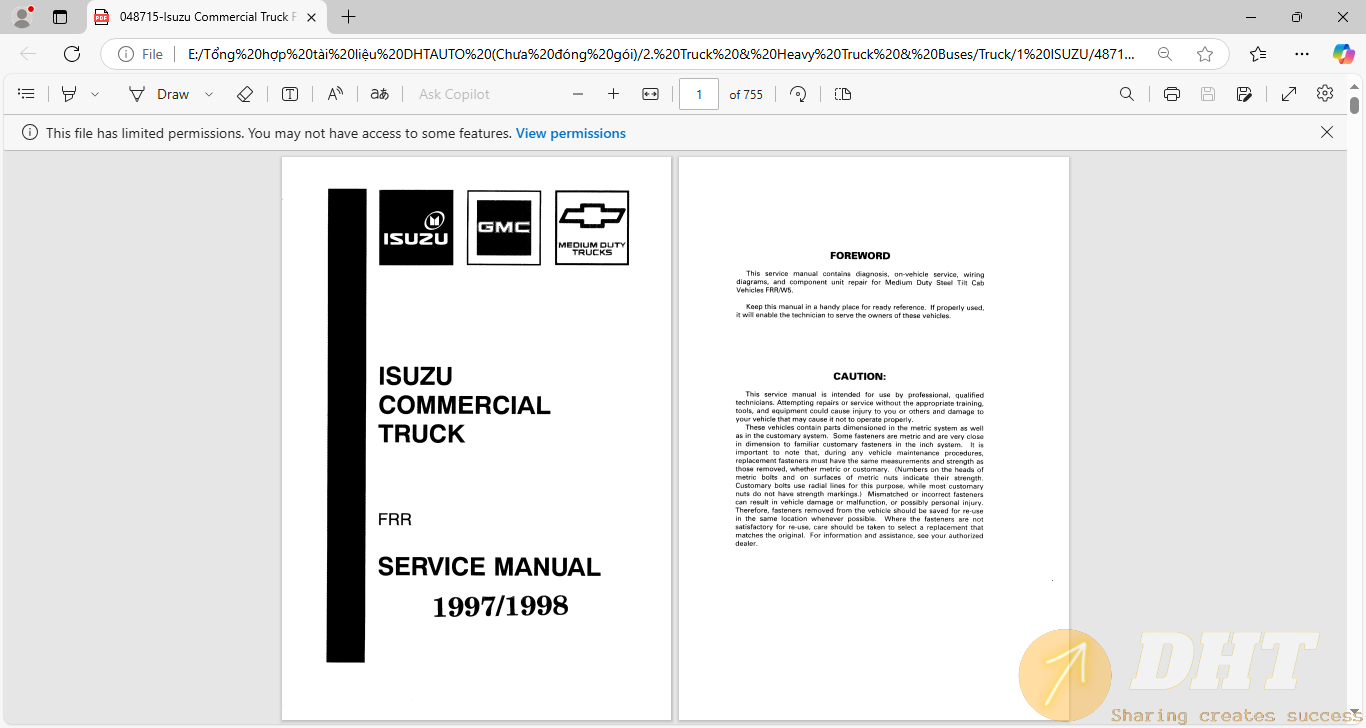This screenshot has height=728, width=1366.
Task: Click the 'of 755' page count text
Action: click(x=746, y=94)
